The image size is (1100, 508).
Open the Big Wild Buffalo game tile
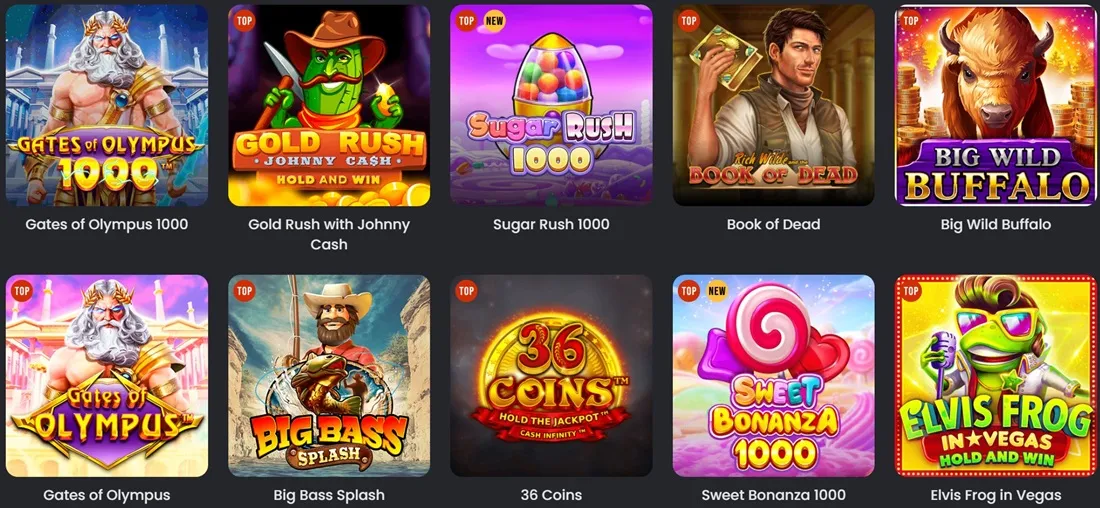[x=996, y=105]
